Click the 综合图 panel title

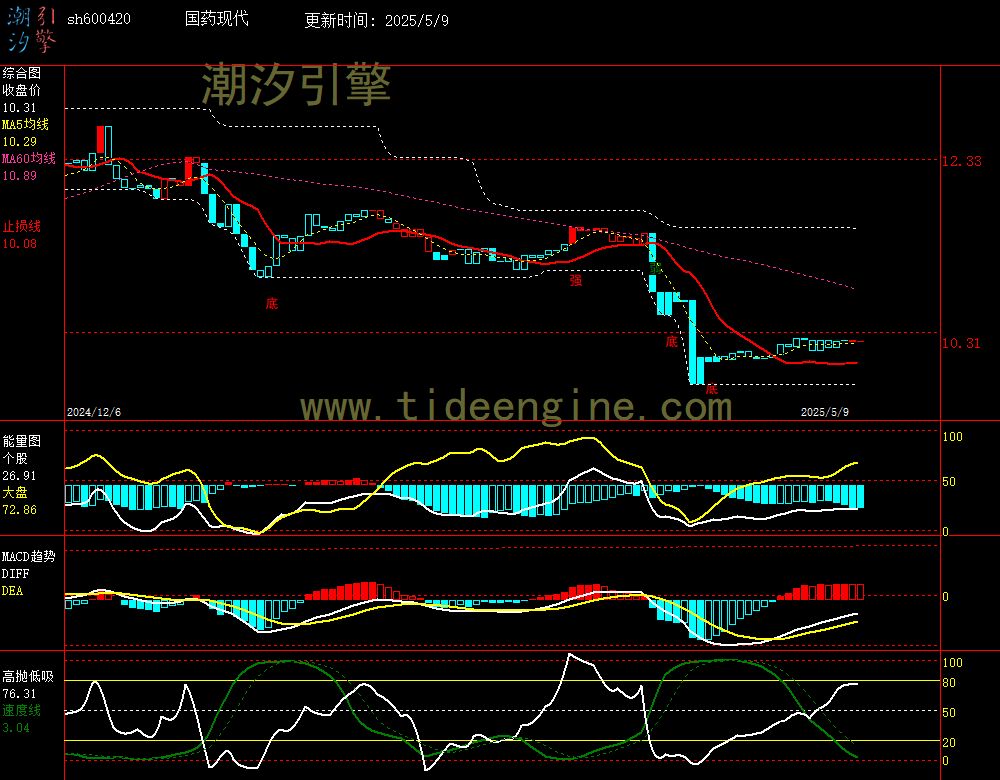[x=22, y=73]
